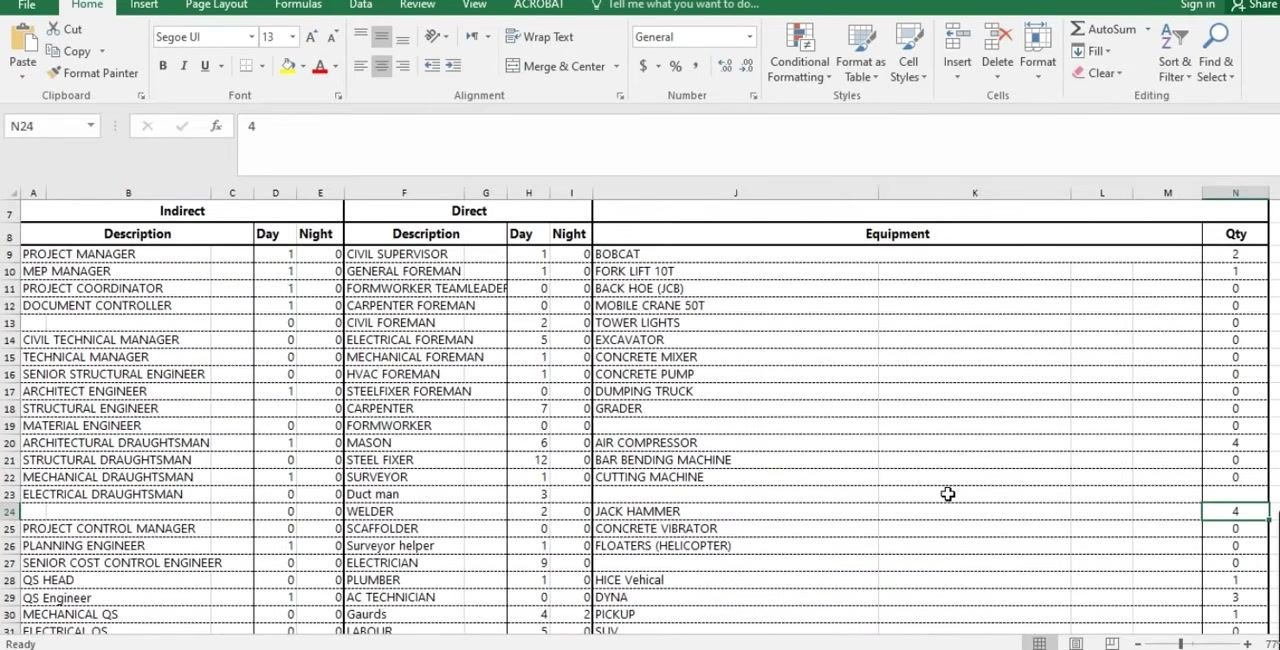Open the File menu tab
This screenshot has width=1280, height=650.
tap(27, 5)
